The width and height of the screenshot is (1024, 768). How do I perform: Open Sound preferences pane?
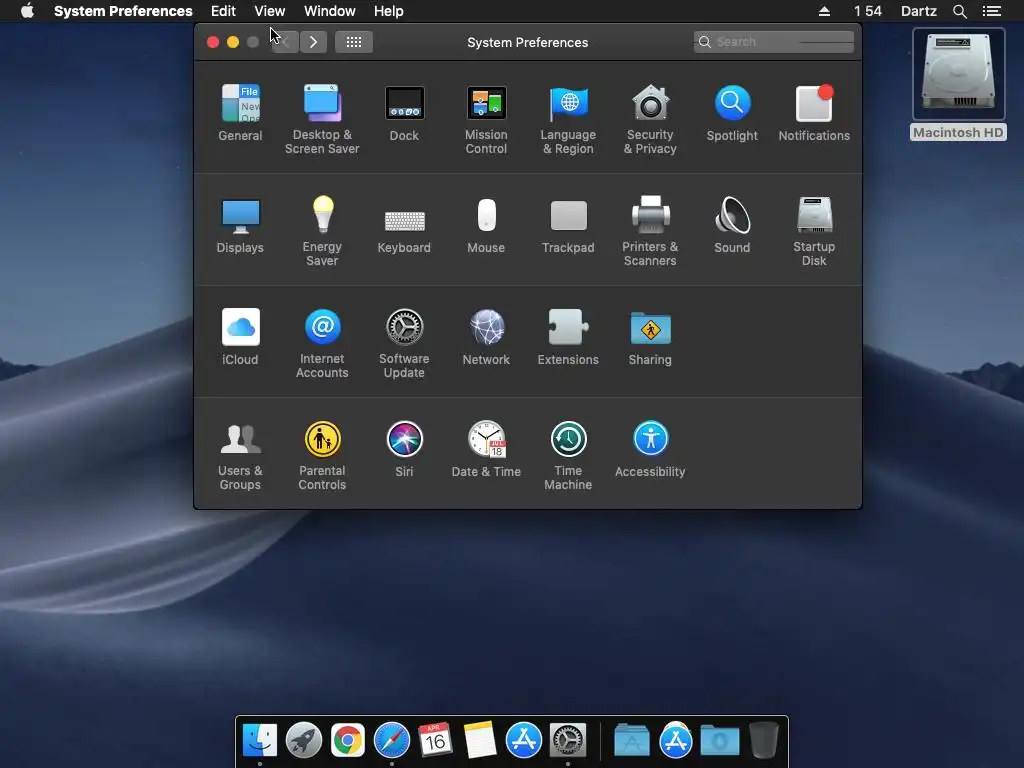click(732, 225)
